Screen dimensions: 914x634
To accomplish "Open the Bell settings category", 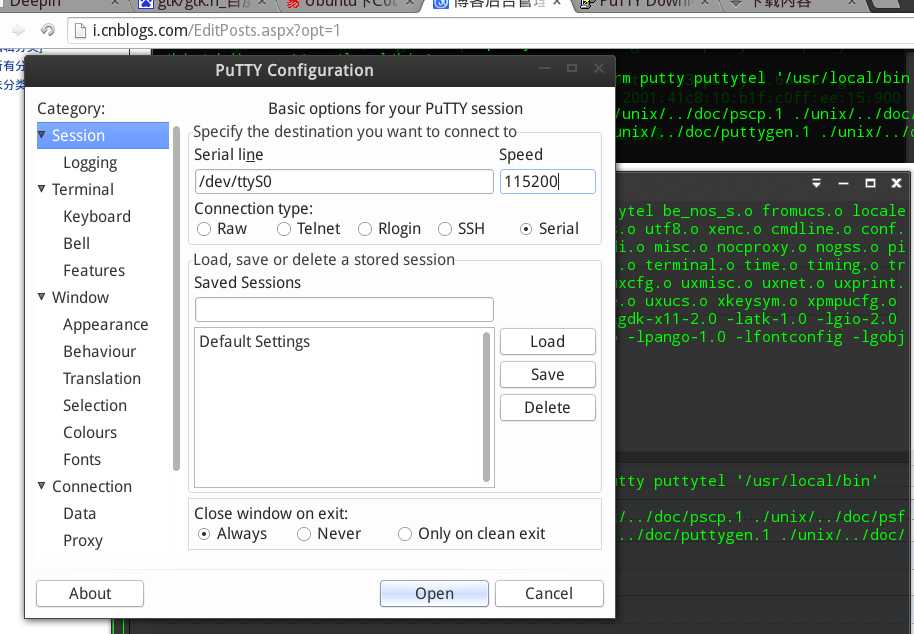I will point(76,244).
